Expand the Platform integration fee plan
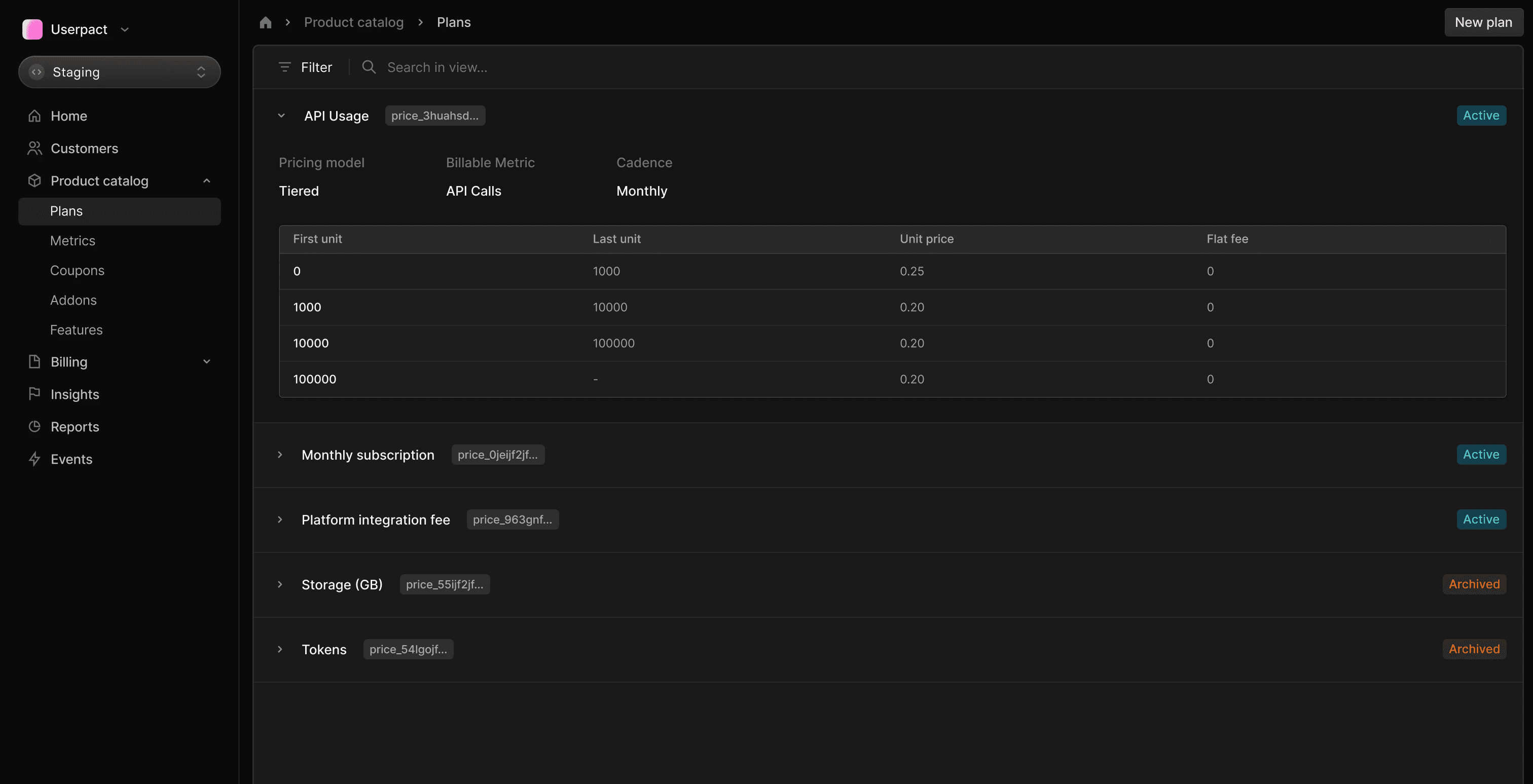This screenshot has height=784, width=1533. (x=280, y=519)
